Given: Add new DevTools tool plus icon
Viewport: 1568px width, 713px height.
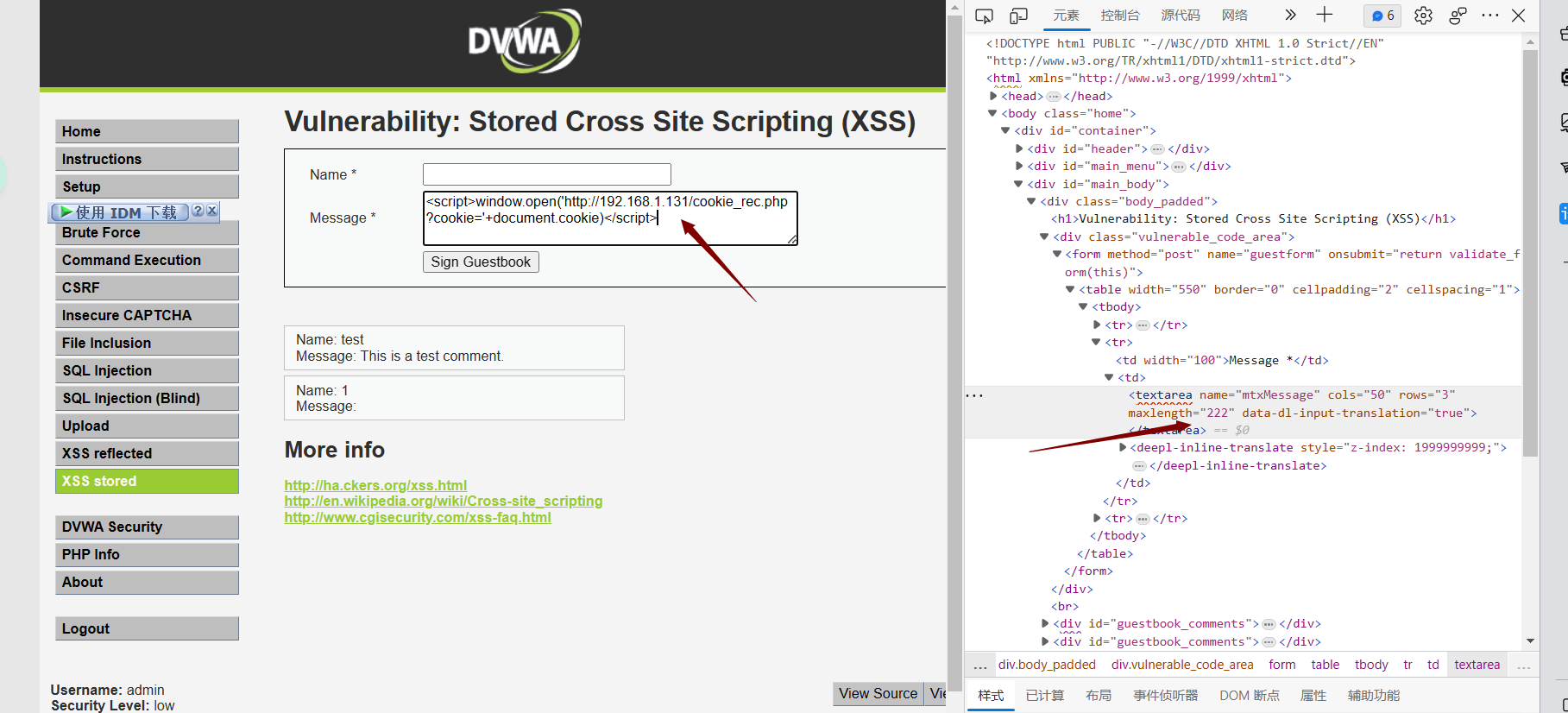Looking at the screenshot, I should tap(1325, 15).
